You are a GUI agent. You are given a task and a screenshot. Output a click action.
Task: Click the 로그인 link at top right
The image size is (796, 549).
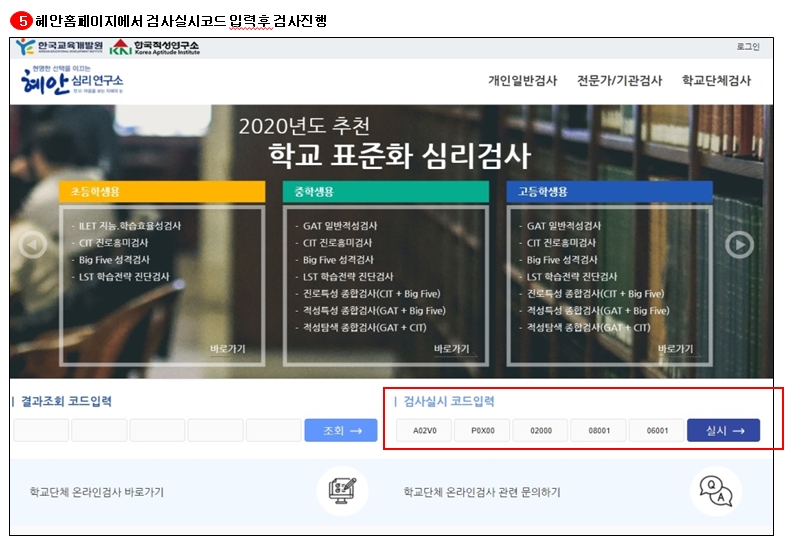747,47
